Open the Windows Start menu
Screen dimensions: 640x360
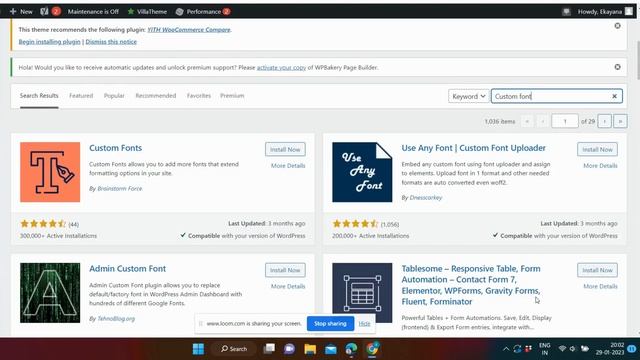(x=198, y=349)
